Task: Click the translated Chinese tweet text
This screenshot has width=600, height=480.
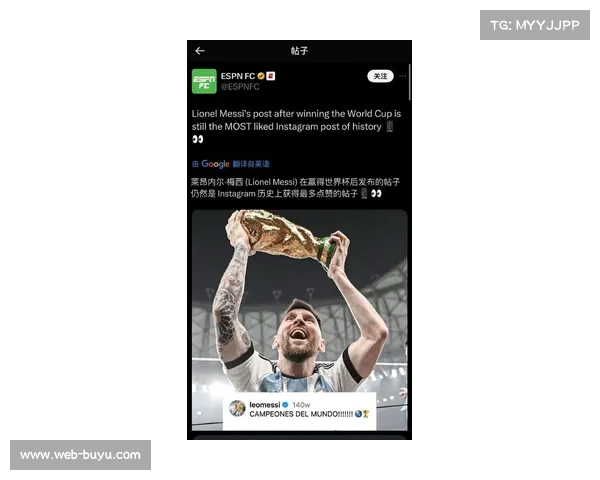Action: 295,188
